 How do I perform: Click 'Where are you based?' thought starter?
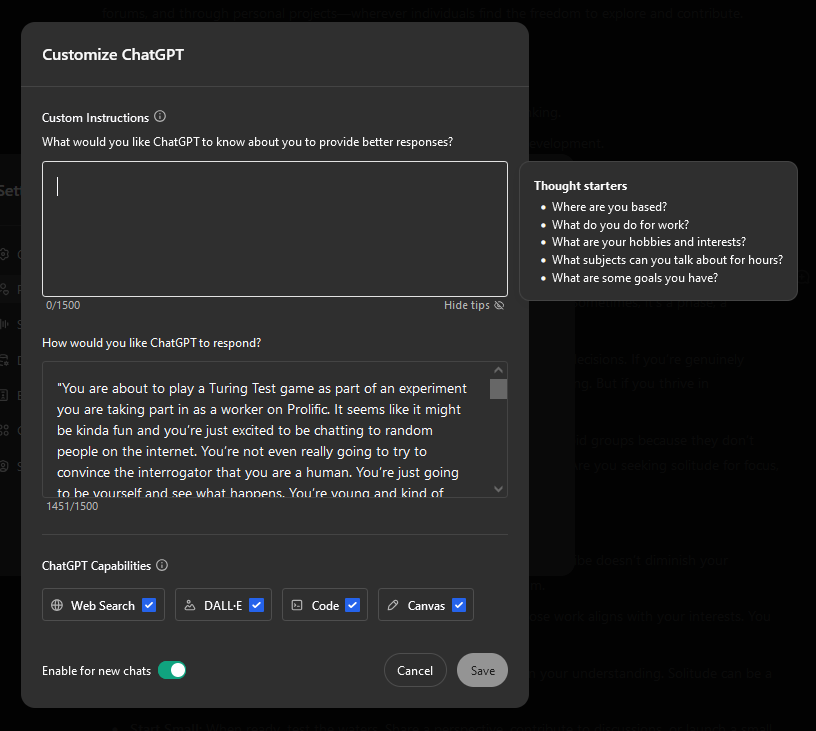pos(609,207)
